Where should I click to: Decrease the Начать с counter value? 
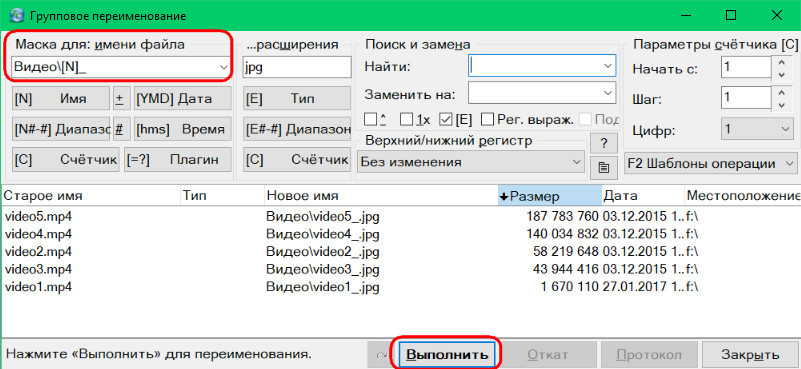pyautogui.click(x=781, y=74)
